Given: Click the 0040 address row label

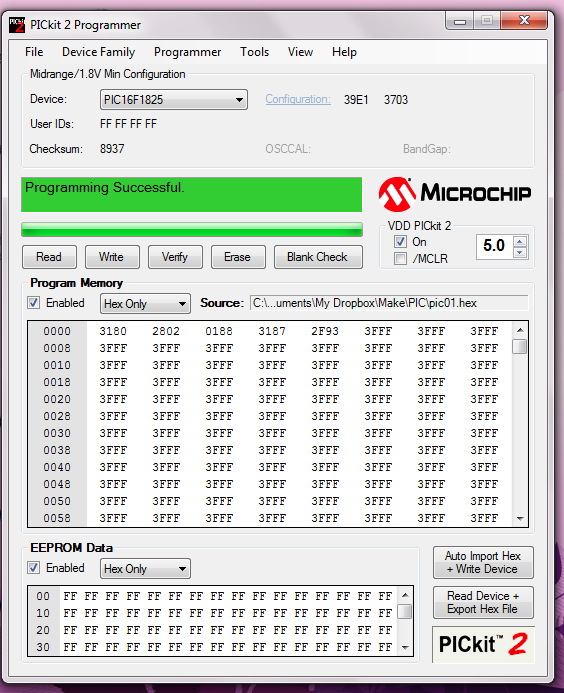Looking at the screenshot, I should [x=57, y=467].
